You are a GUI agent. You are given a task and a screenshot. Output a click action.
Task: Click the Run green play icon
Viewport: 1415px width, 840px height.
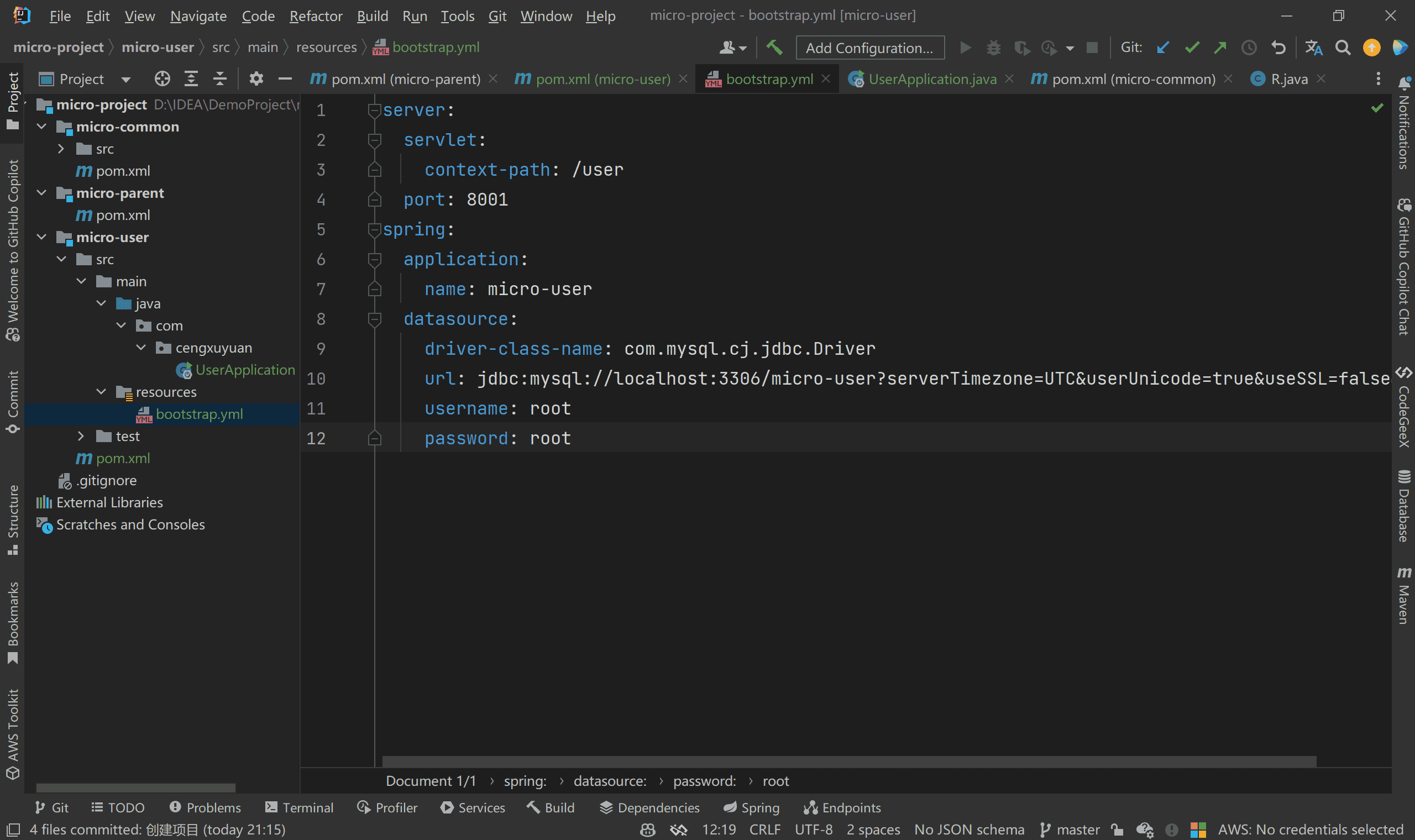966,48
